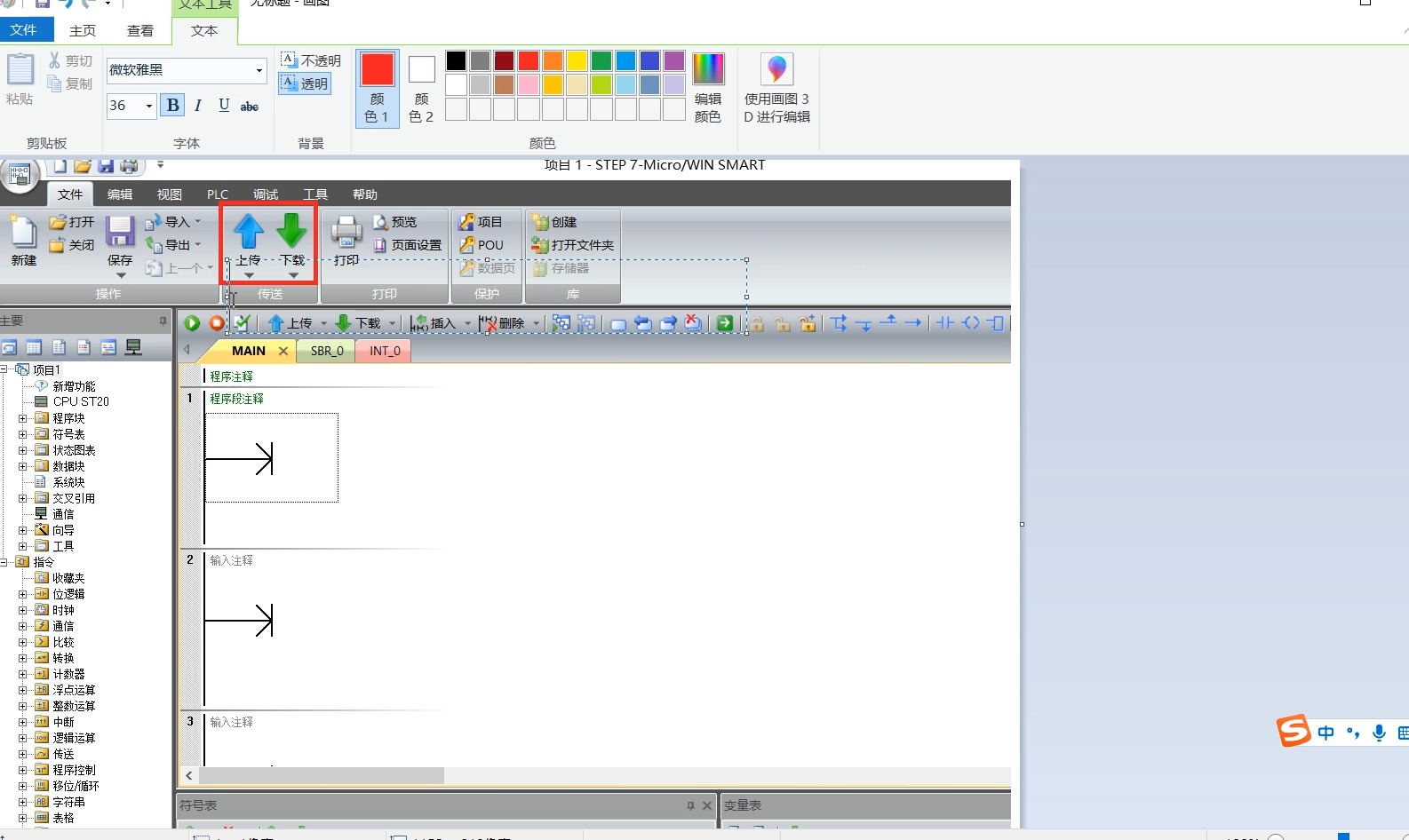This screenshot has width=1409, height=840.
Task: Open STEP 7 调试 menu tab
Action: pyautogui.click(x=266, y=194)
